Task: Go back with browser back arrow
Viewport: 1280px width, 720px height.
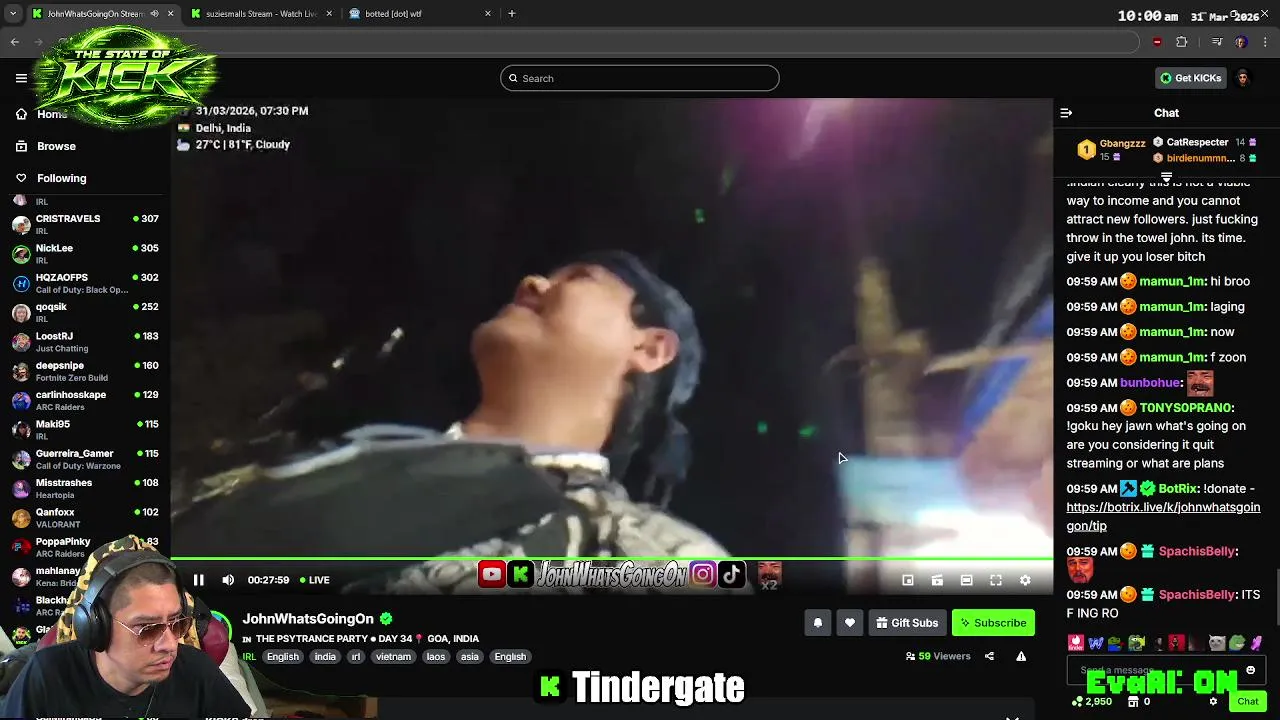Action: 14,42
